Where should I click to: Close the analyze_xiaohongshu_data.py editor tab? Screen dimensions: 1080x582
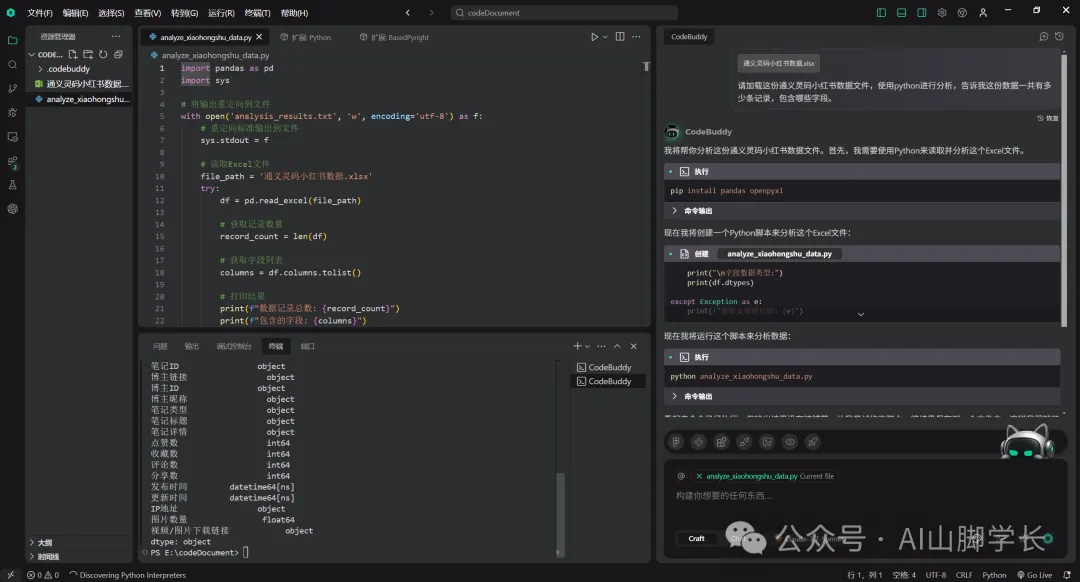pos(259,37)
